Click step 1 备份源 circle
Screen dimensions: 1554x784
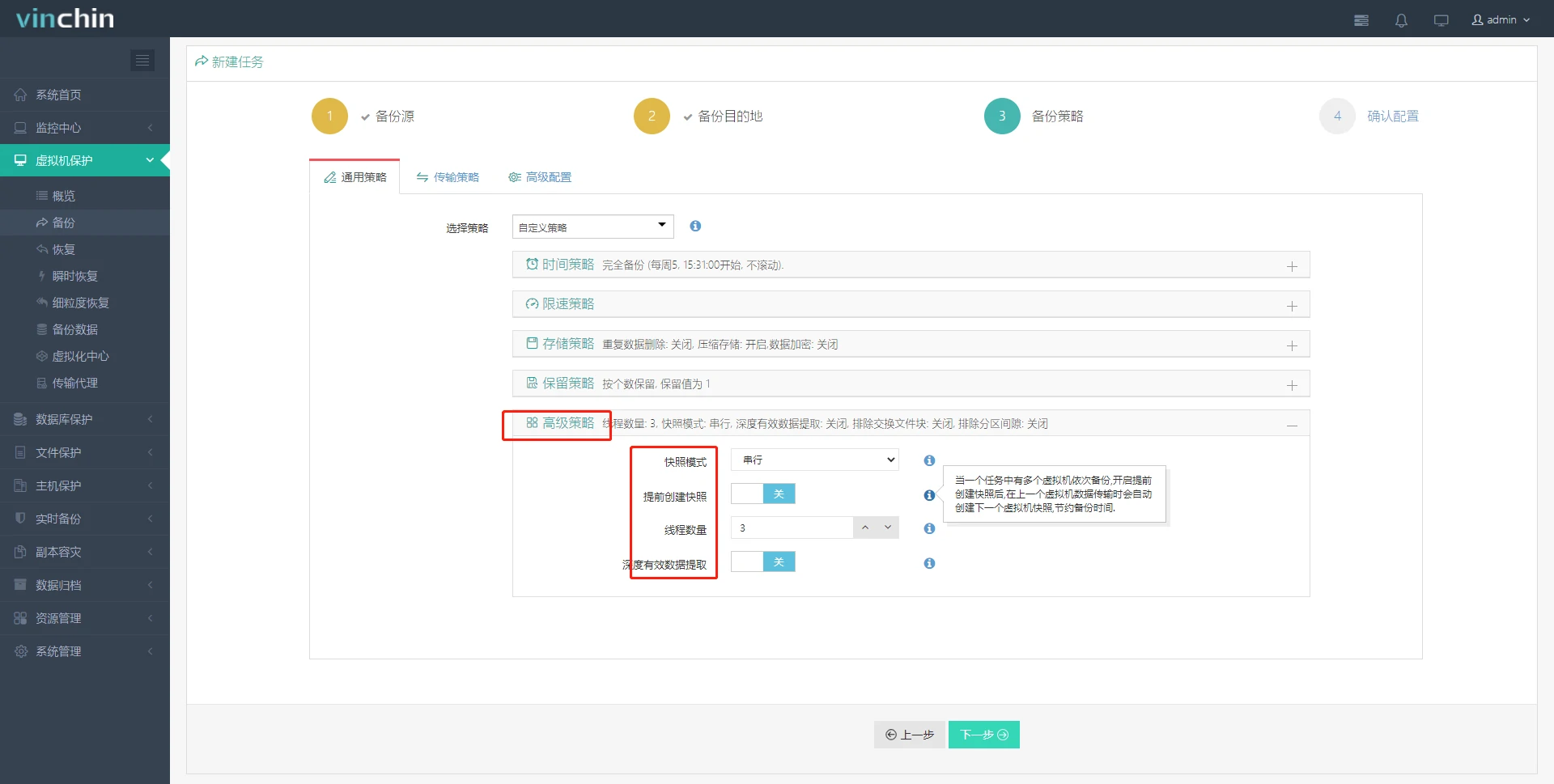329,116
